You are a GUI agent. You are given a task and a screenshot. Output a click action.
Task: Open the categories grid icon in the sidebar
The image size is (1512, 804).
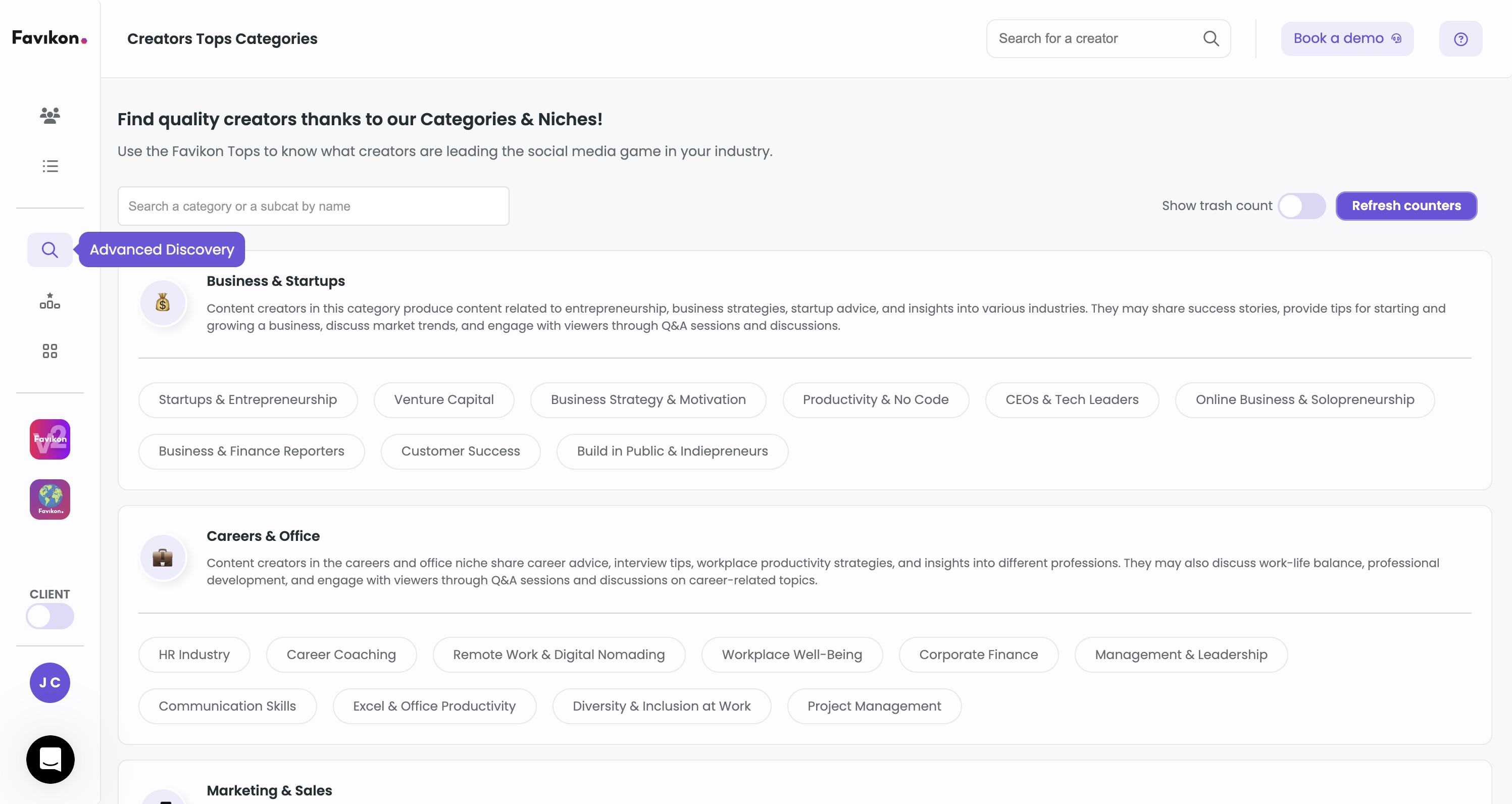coord(50,351)
